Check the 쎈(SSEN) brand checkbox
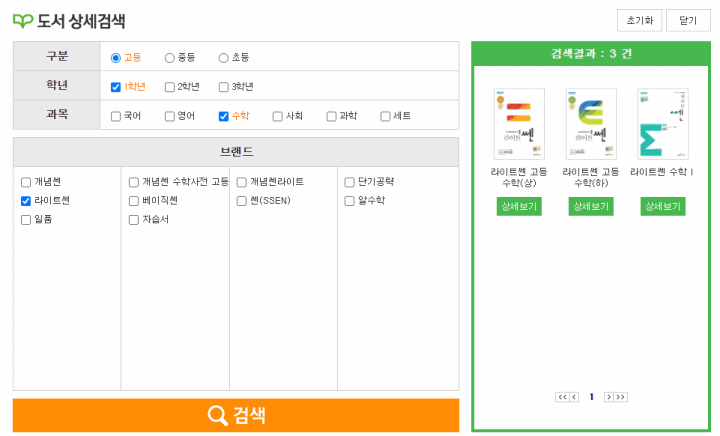This screenshot has height=436, width=720. [242, 201]
